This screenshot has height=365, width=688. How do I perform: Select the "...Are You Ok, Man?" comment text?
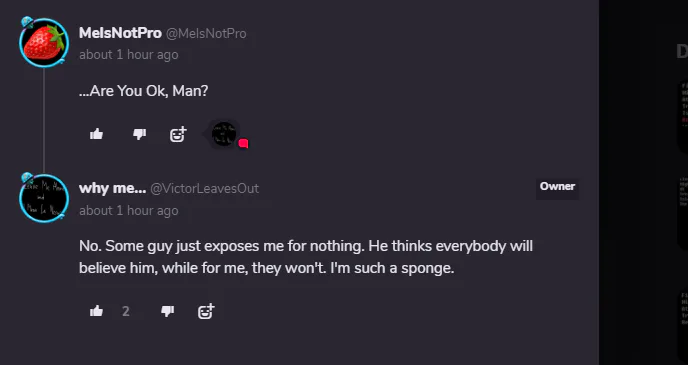coord(143,91)
